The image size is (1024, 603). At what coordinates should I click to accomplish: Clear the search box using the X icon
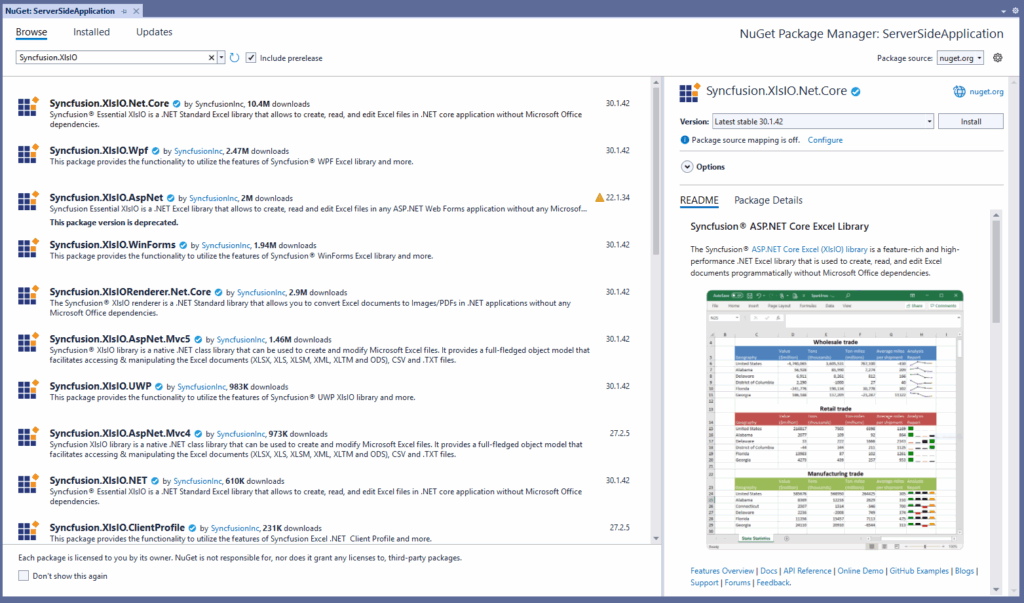211,57
